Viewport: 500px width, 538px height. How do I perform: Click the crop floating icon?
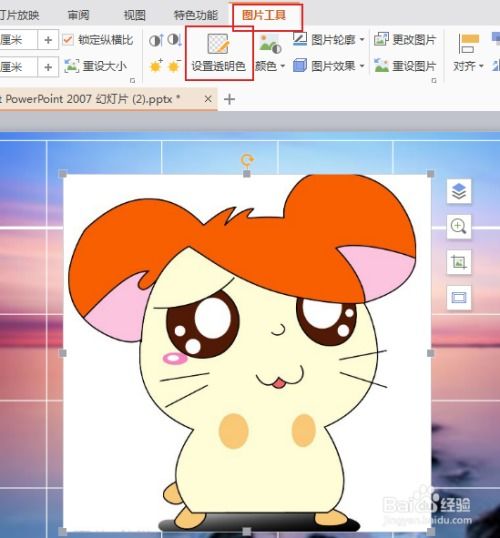(x=459, y=262)
